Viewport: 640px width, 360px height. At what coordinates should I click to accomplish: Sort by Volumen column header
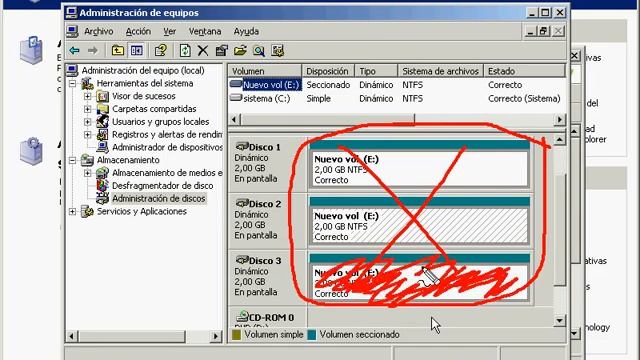point(264,71)
